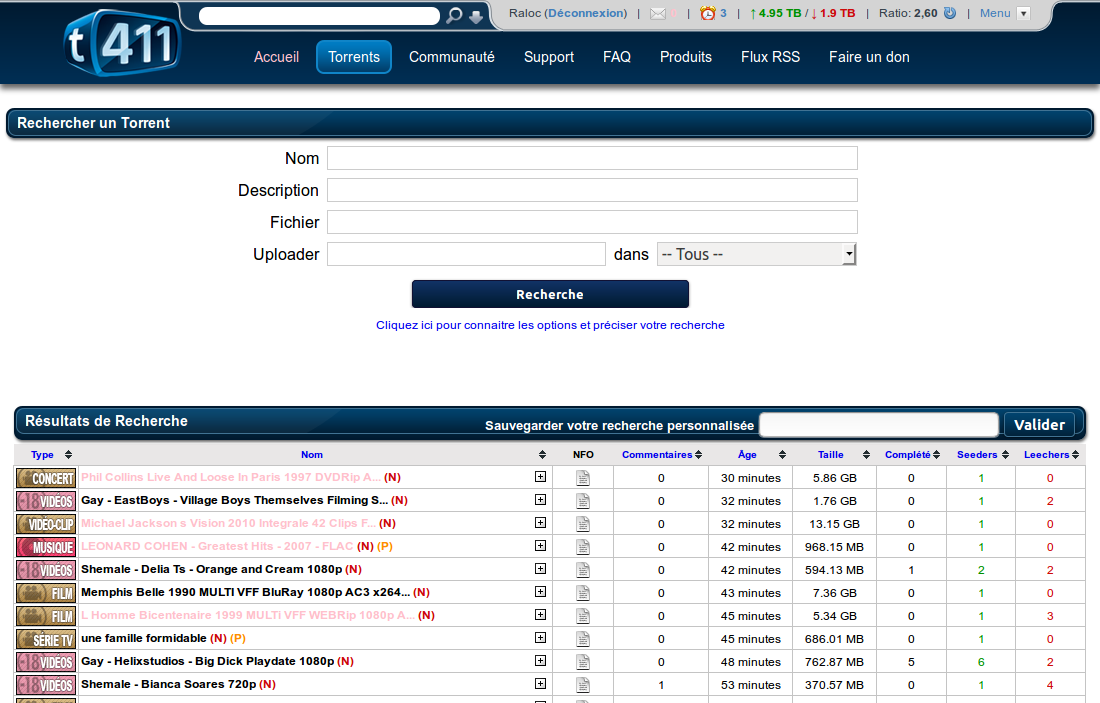Sort results using the Nom column arrows
This screenshot has height=703, width=1100.
(x=542, y=455)
